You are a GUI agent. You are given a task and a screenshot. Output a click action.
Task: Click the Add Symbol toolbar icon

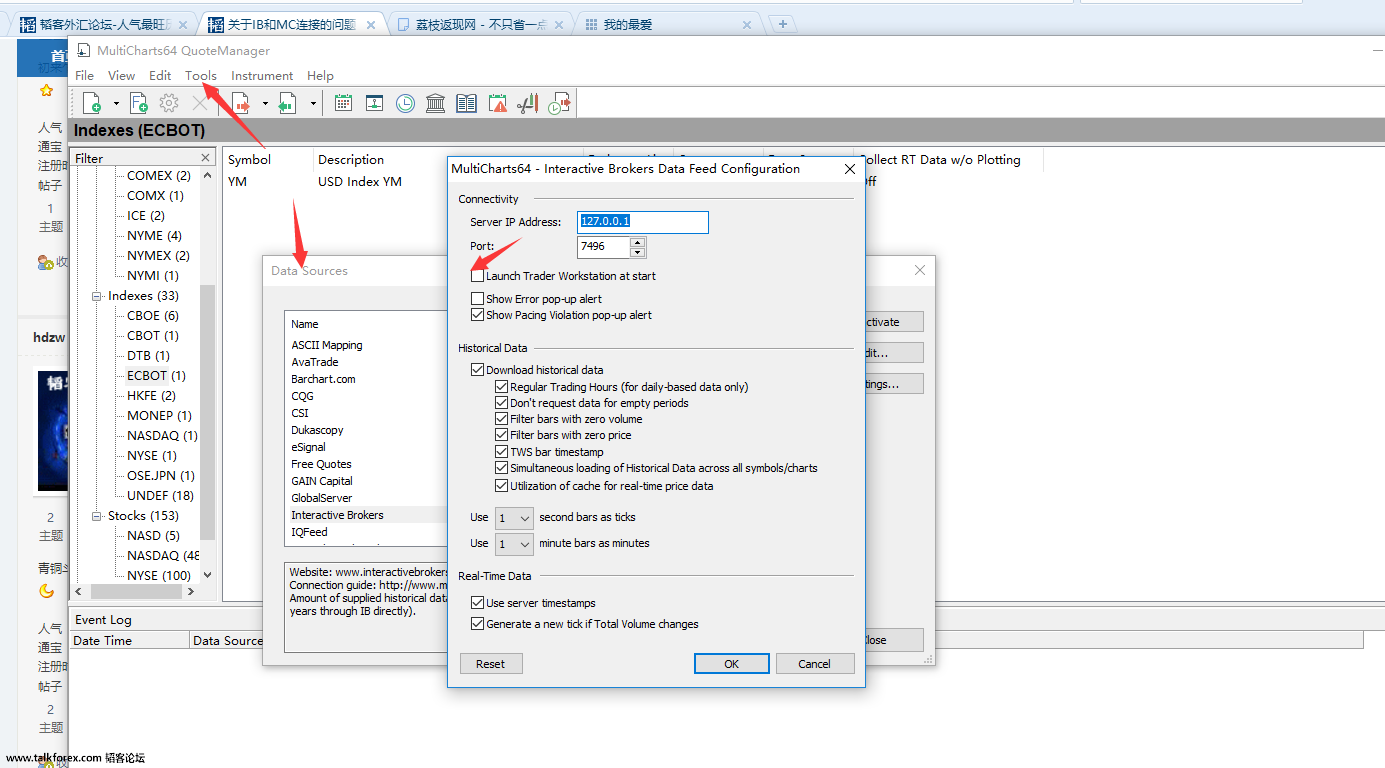92,102
